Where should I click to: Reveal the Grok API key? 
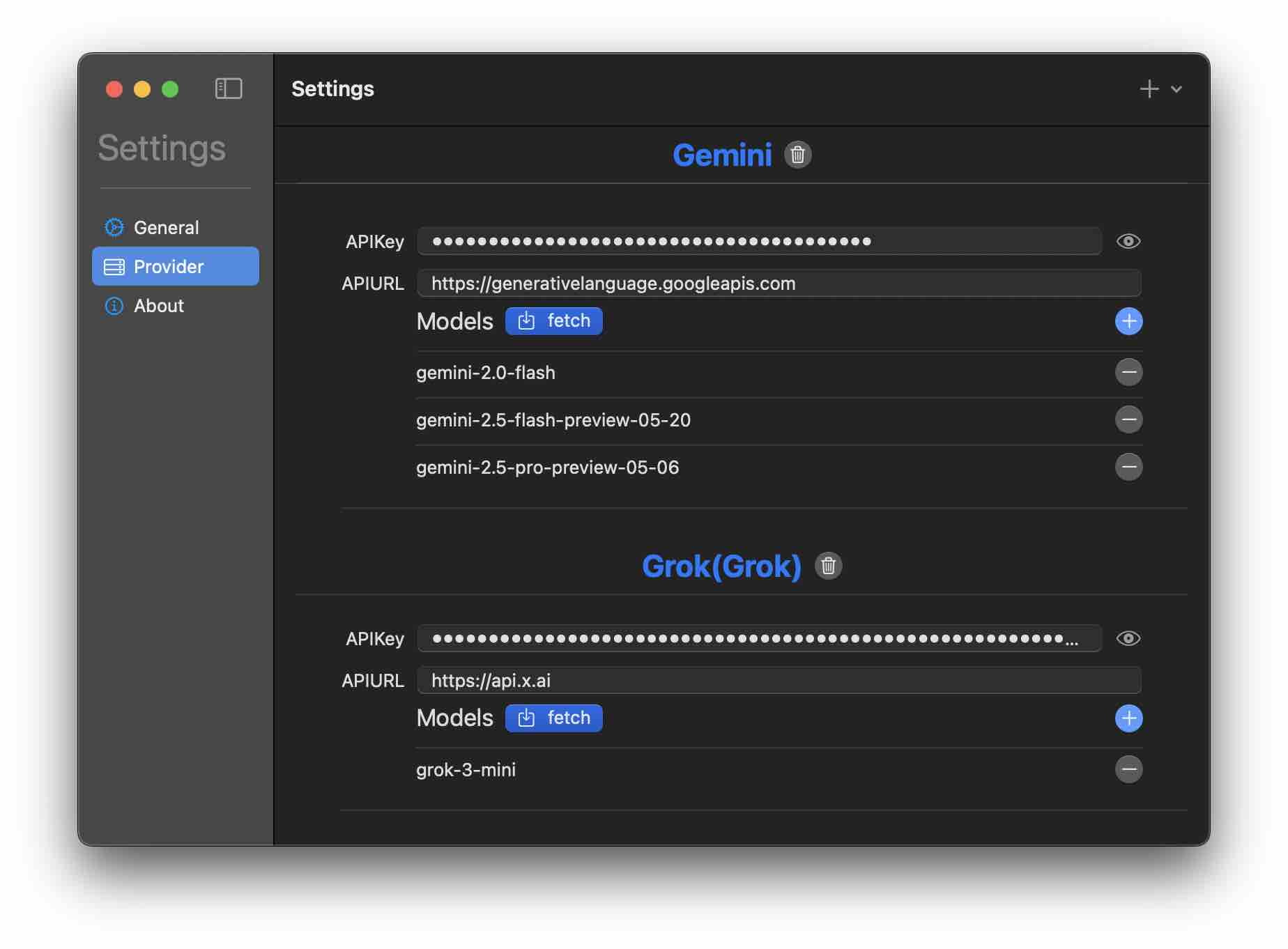[1128, 638]
